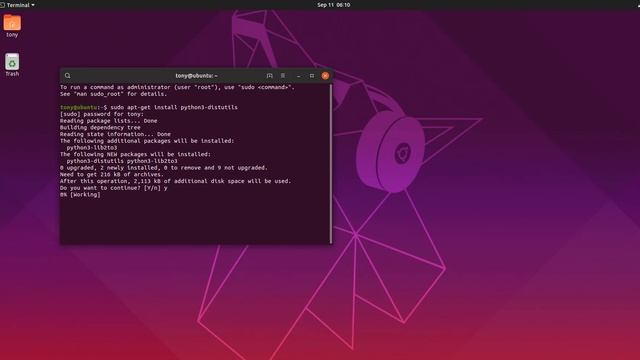The height and width of the screenshot is (360, 640).
Task: Open the Trash desktop icon
Action: [x=12, y=62]
